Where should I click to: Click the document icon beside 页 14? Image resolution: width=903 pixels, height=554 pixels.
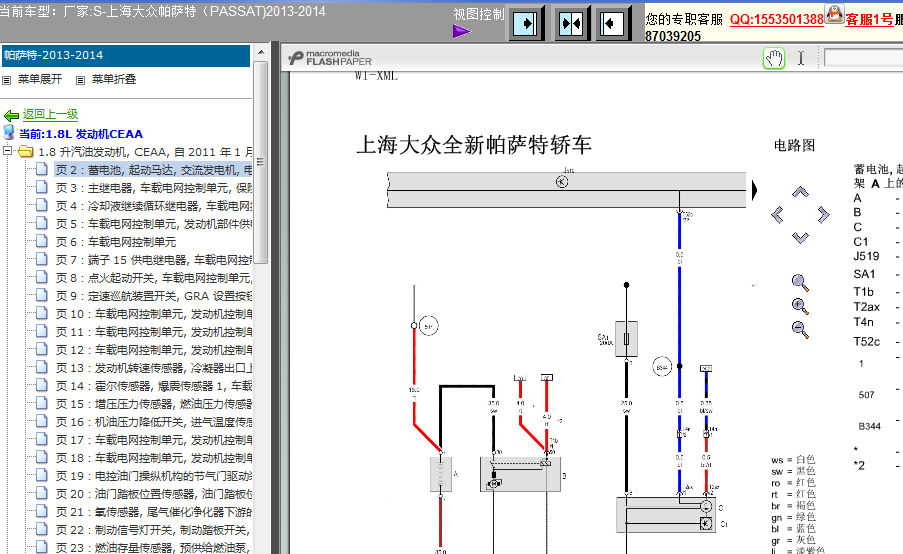[x=41, y=385]
